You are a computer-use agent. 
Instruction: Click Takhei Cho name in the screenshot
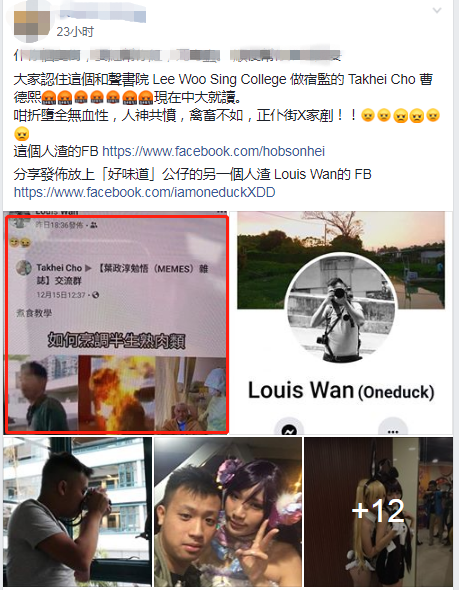click(59, 268)
